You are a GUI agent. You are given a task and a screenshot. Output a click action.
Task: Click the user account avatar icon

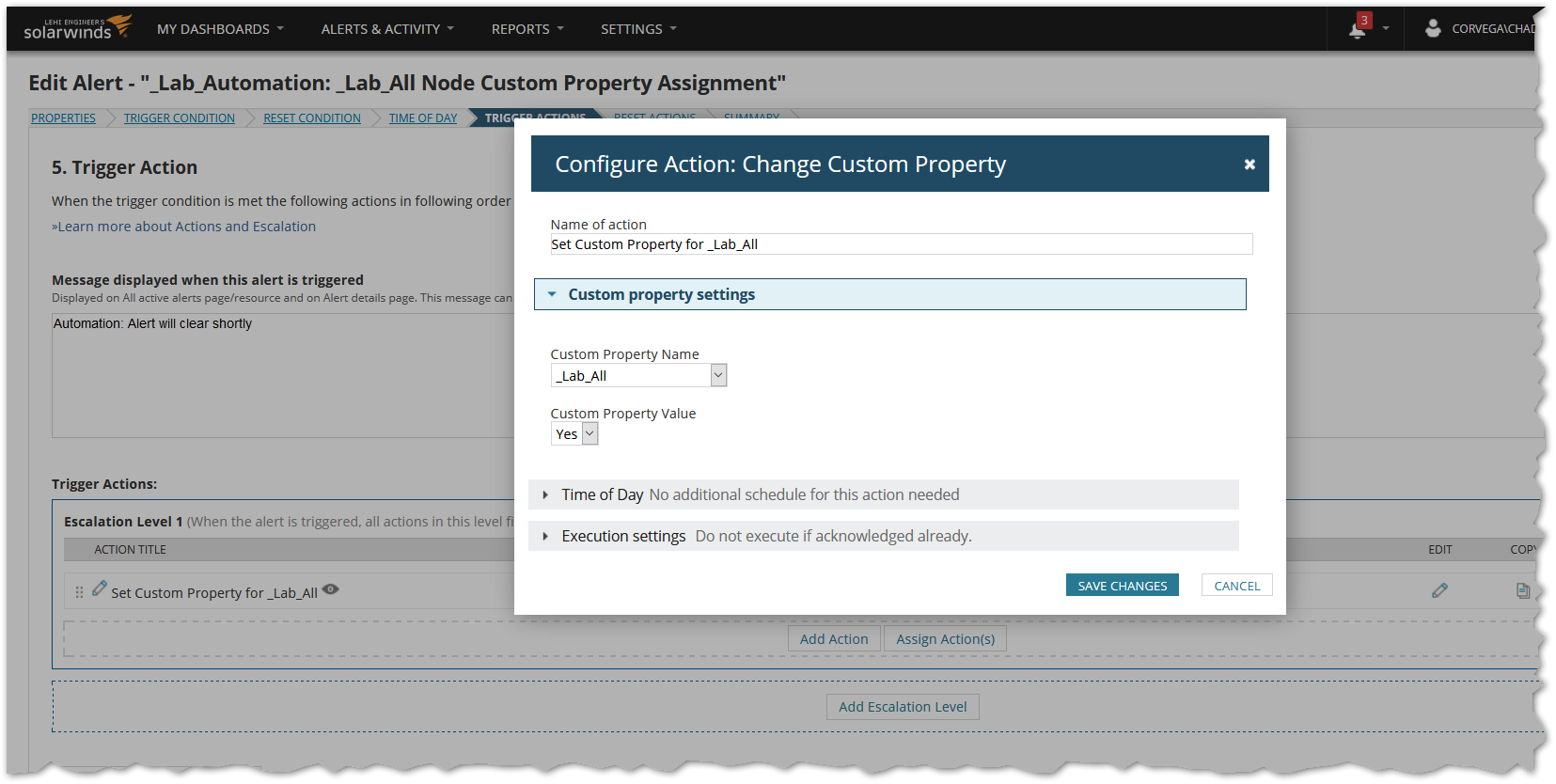1432,28
